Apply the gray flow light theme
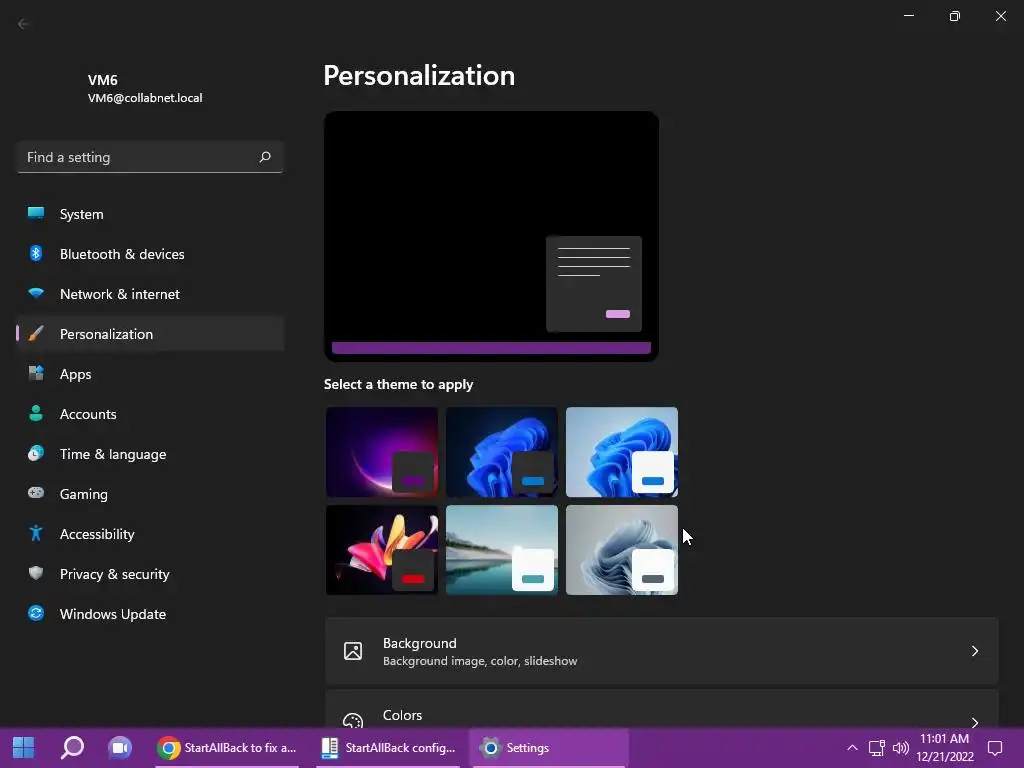 coord(622,550)
